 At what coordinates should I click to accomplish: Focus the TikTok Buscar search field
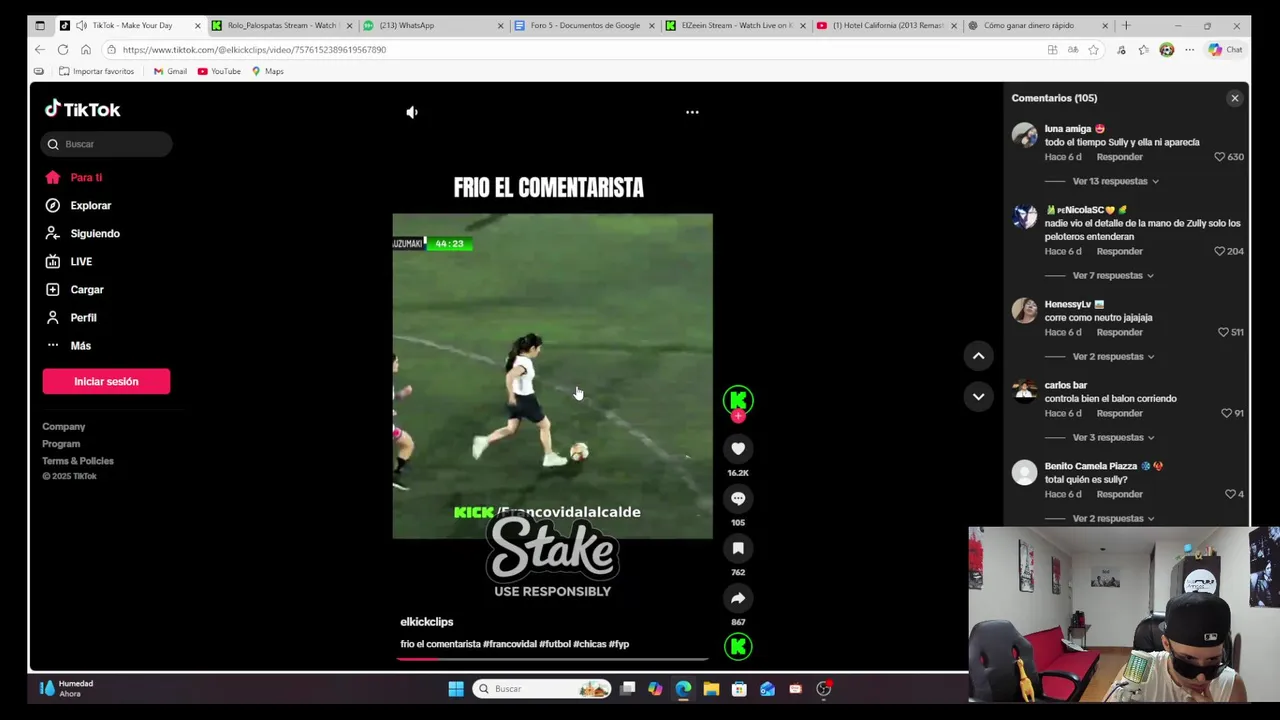pos(106,144)
